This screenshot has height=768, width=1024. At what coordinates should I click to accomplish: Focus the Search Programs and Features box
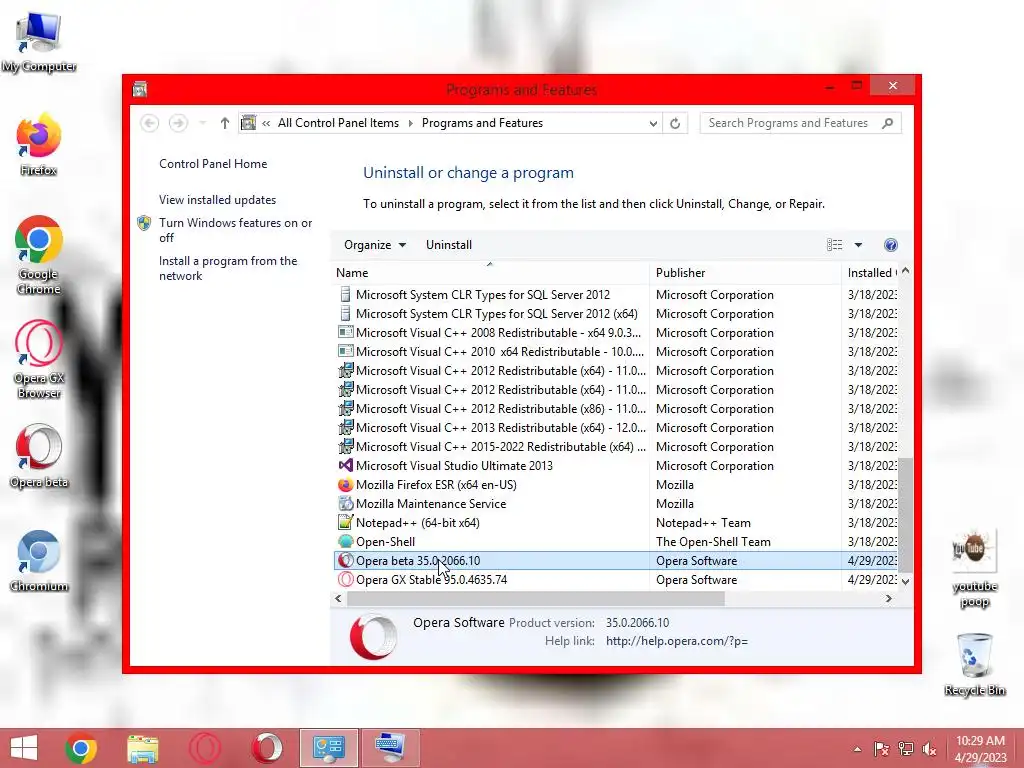(x=800, y=123)
